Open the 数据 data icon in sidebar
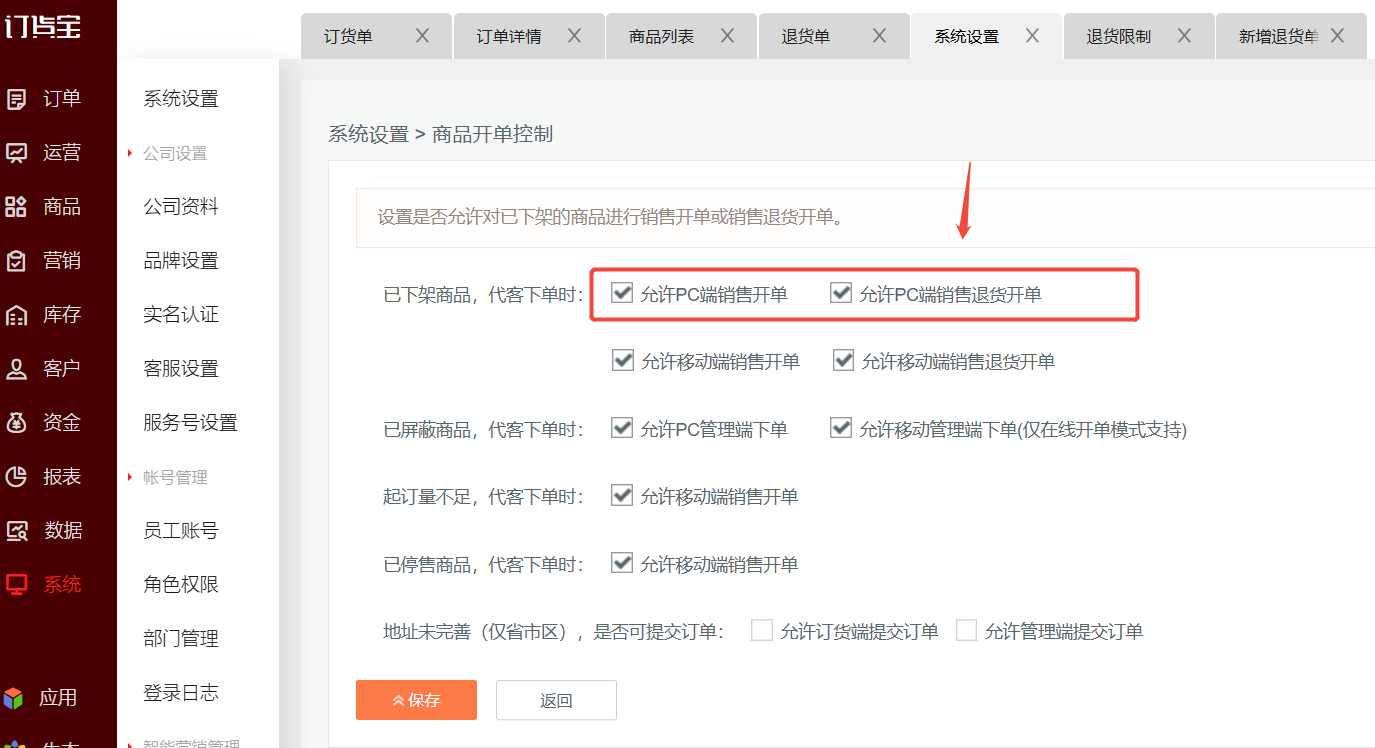 click(16, 531)
